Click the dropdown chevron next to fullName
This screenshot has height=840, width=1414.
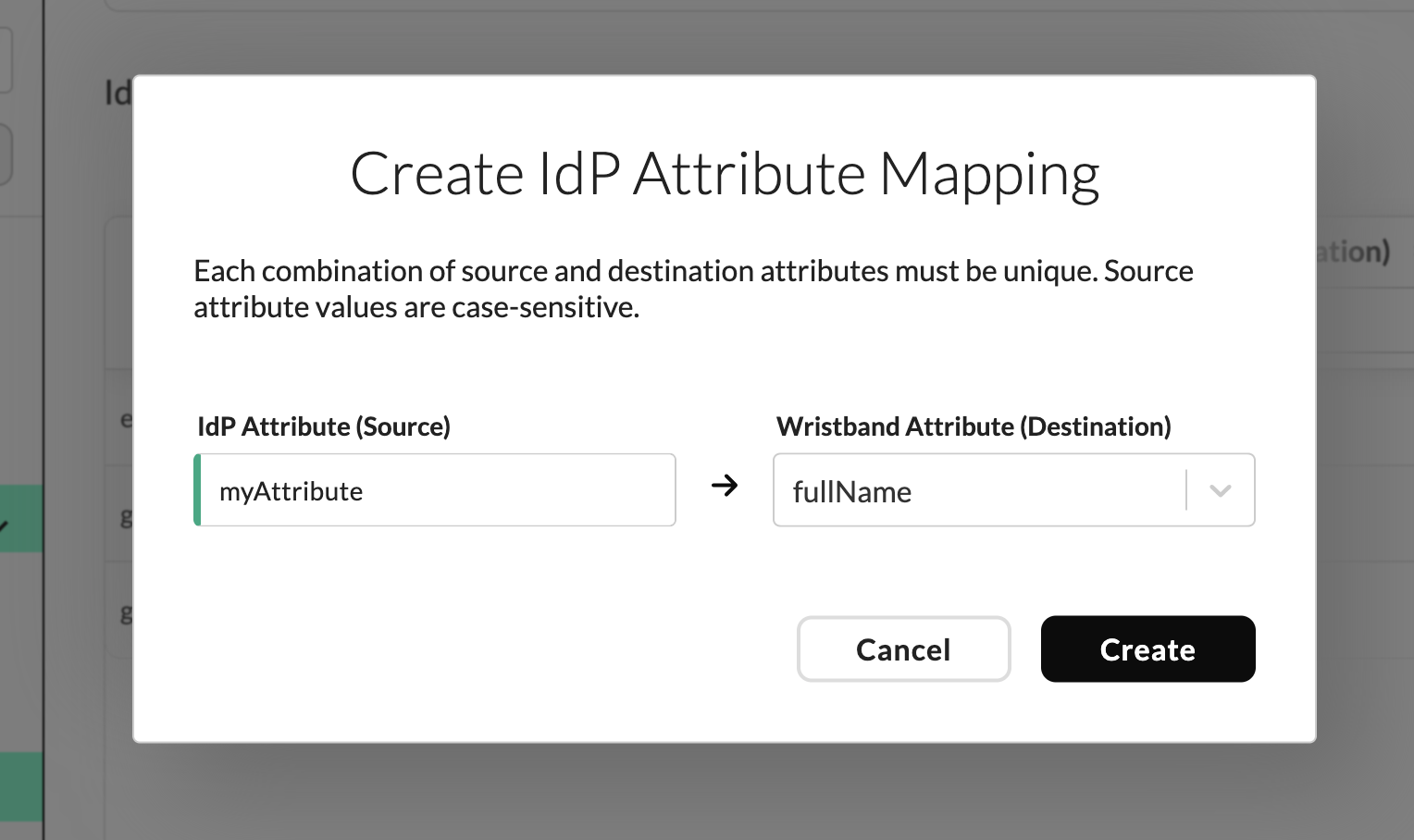(1221, 490)
